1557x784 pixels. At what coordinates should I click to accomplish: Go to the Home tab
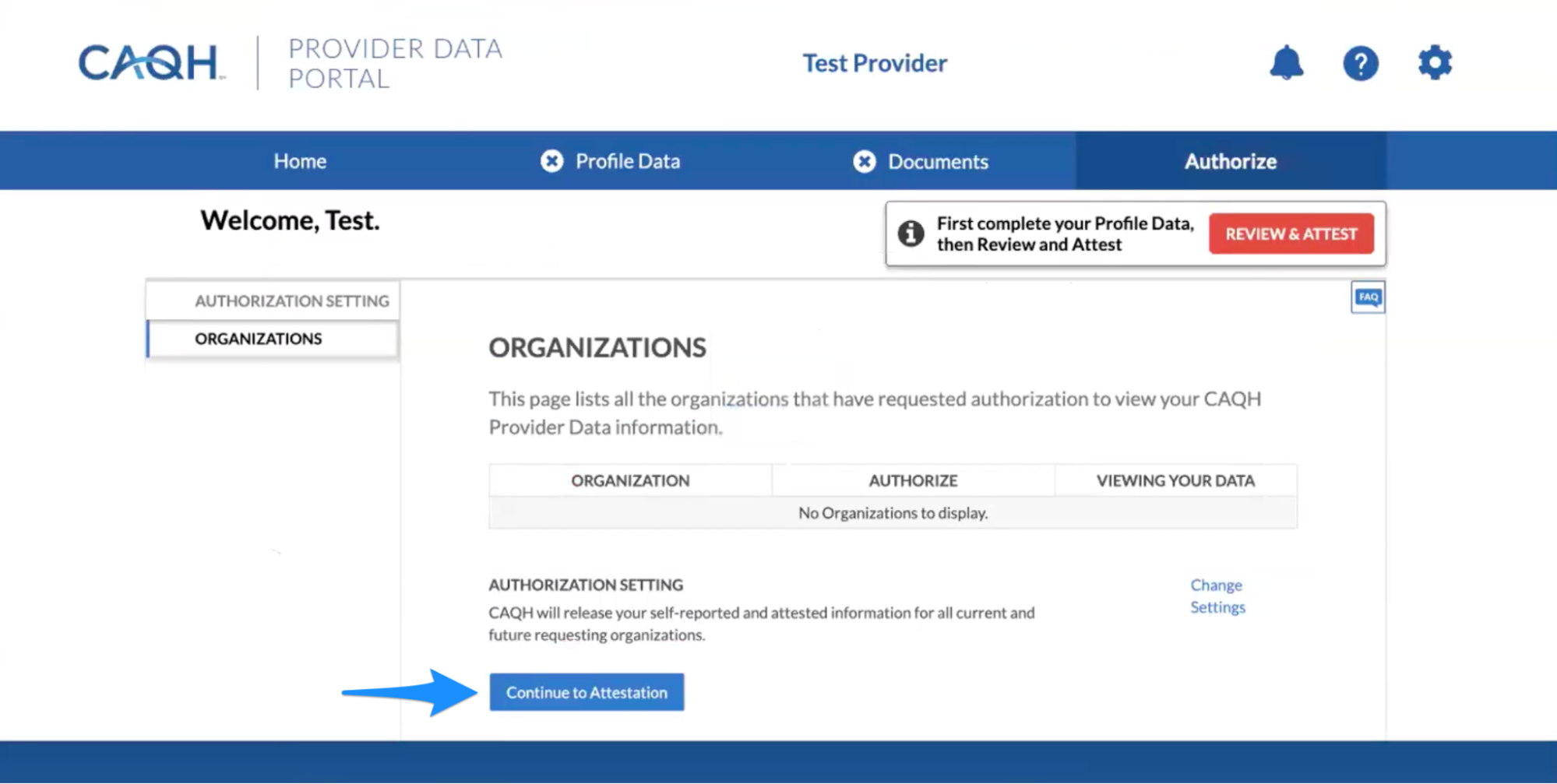tap(300, 161)
